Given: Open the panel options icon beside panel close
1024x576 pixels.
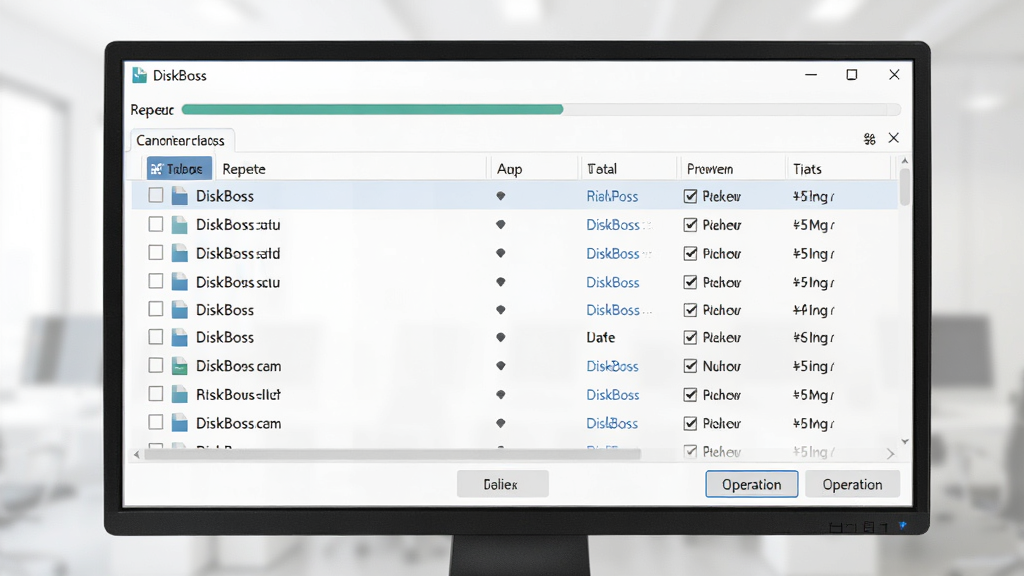Looking at the screenshot, I should tap(869, 138).
